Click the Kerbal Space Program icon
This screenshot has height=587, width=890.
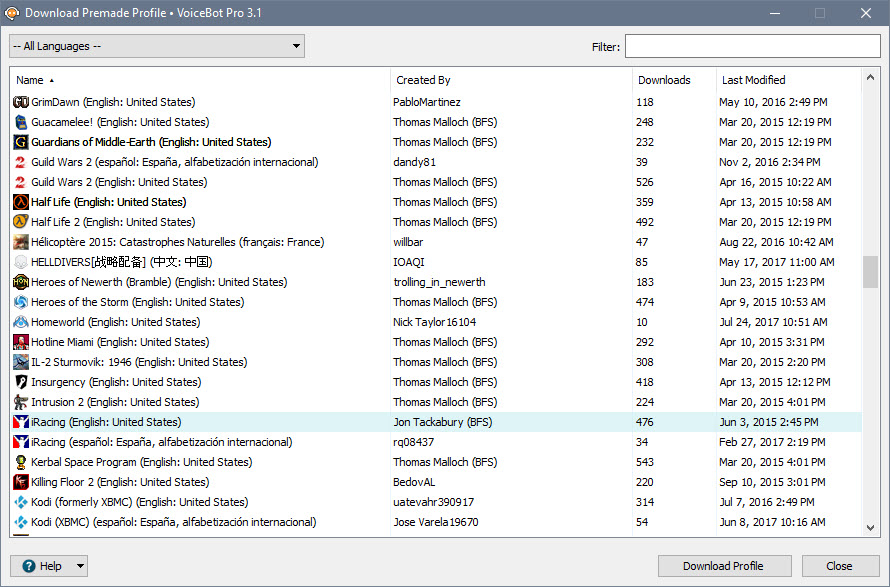point(21,461)
